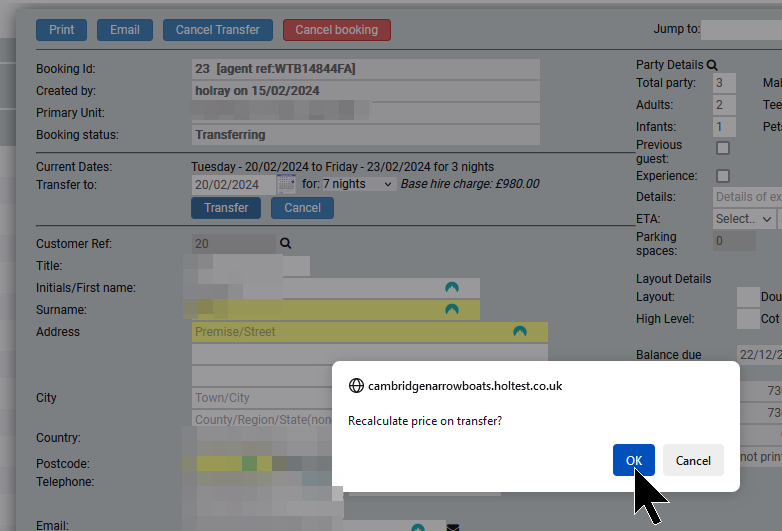Click the Print button
Image resolution: width=782 pixels, height=531 pixels.
[61, 30]
